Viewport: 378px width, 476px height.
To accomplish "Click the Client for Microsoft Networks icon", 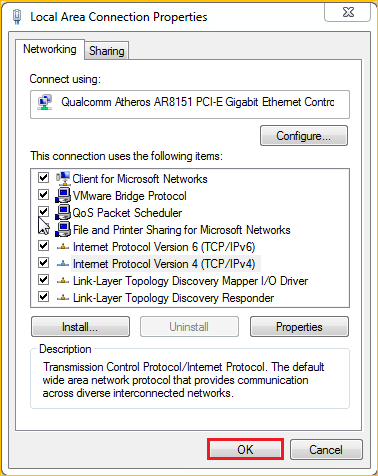I will point(63,178).
